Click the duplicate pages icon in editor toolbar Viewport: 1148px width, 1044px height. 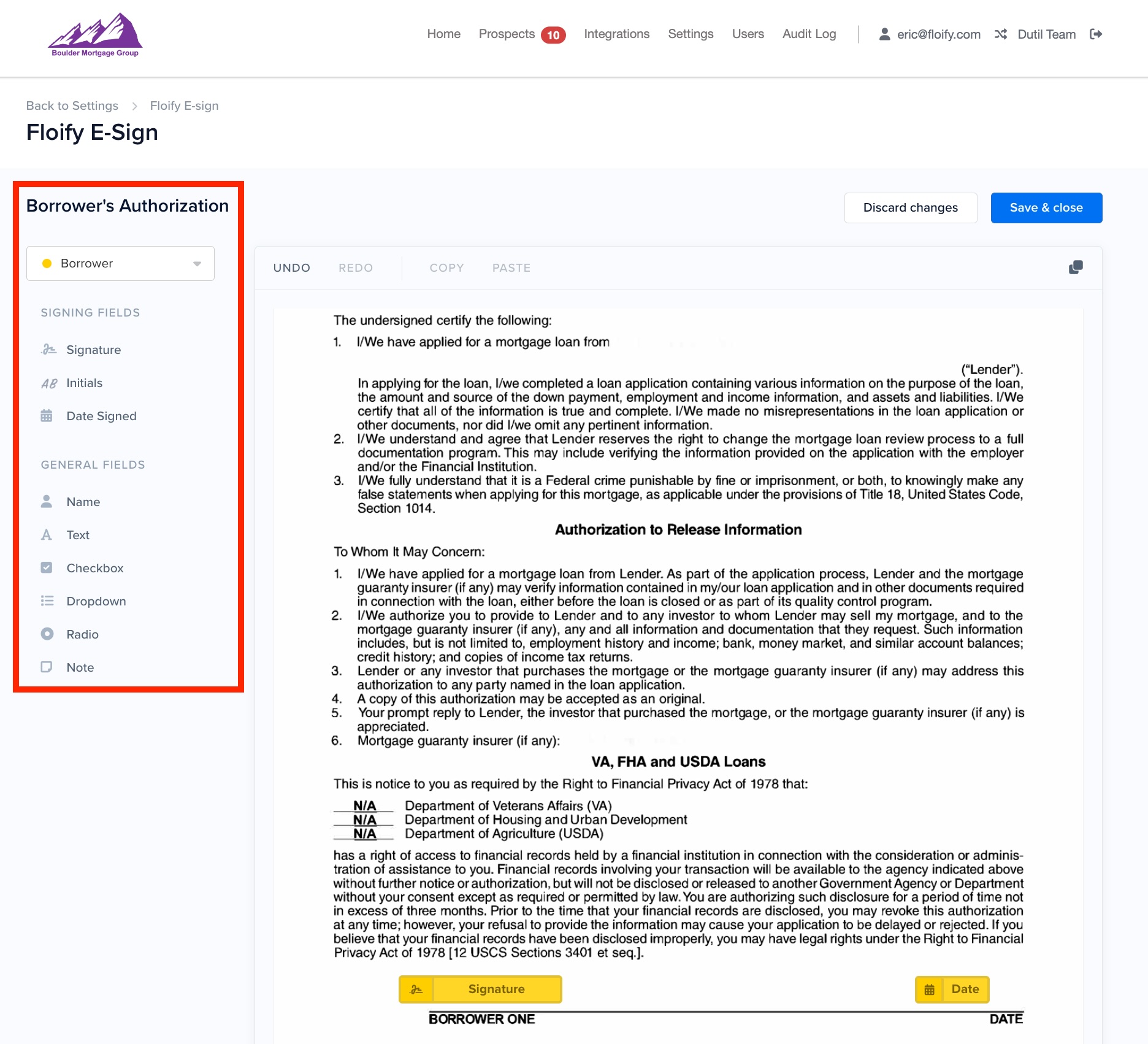point(1076,267)
